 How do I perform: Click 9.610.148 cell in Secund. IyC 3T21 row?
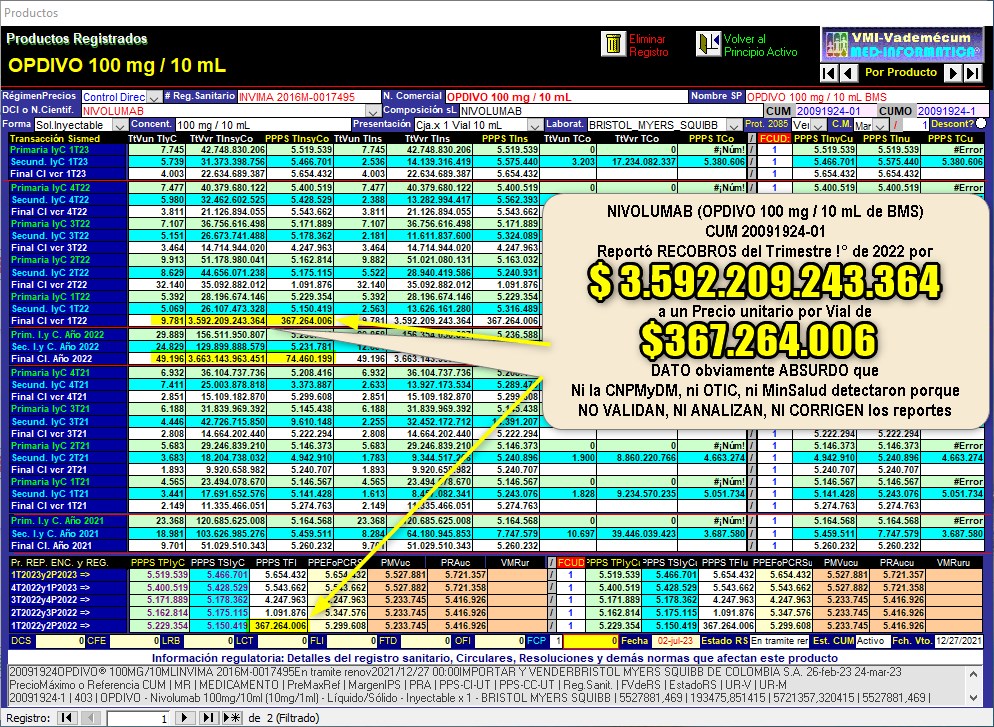pos(300,421)
